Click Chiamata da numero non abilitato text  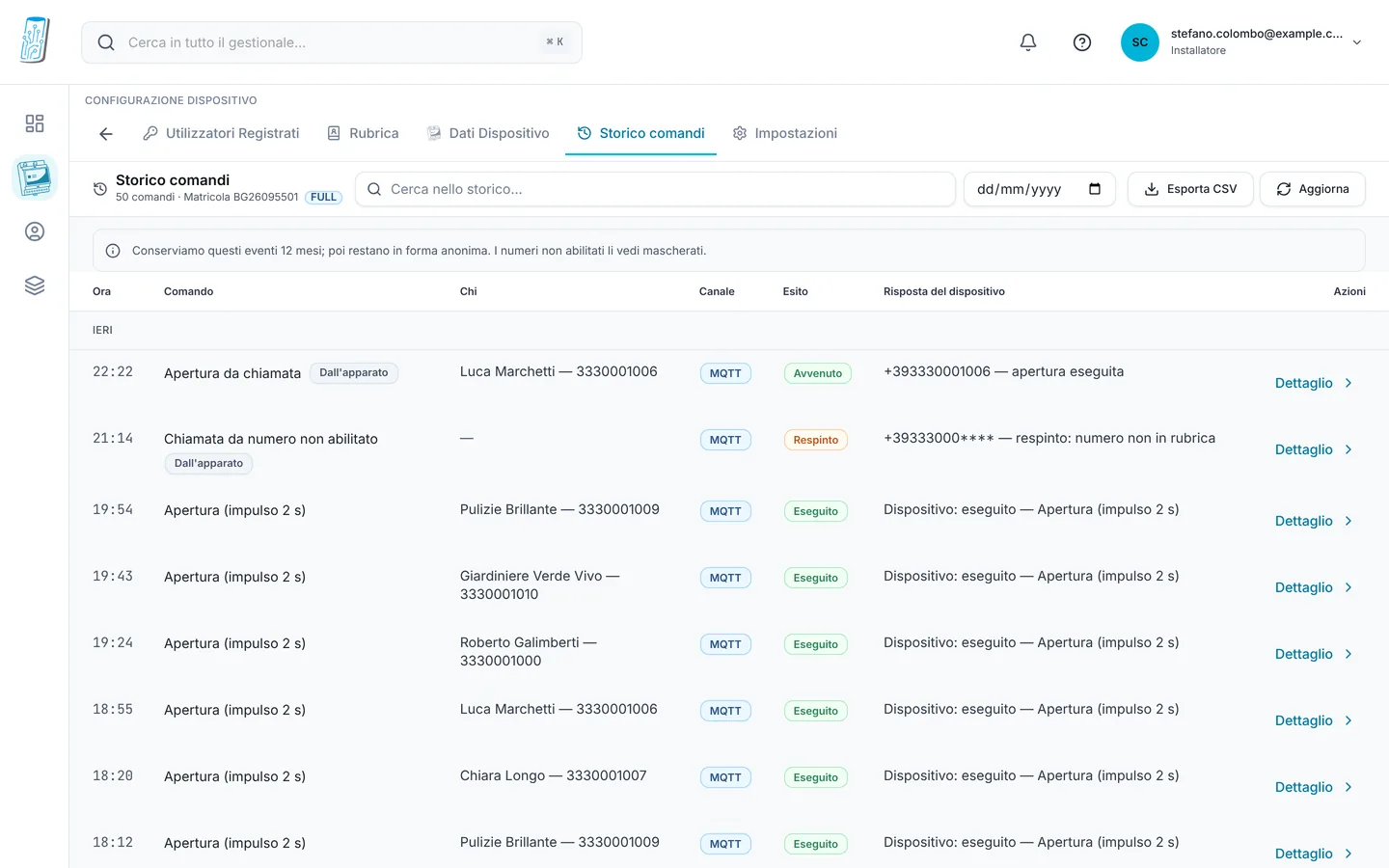point(271,439)
